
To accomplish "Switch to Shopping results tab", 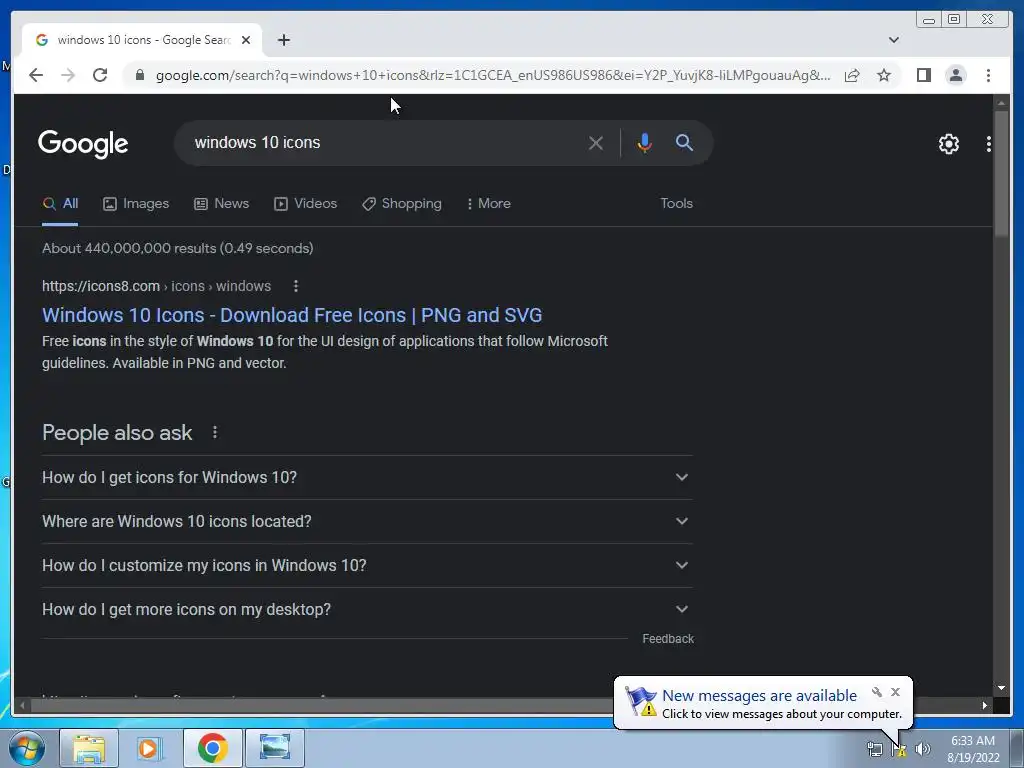I will tap(402, 204).
